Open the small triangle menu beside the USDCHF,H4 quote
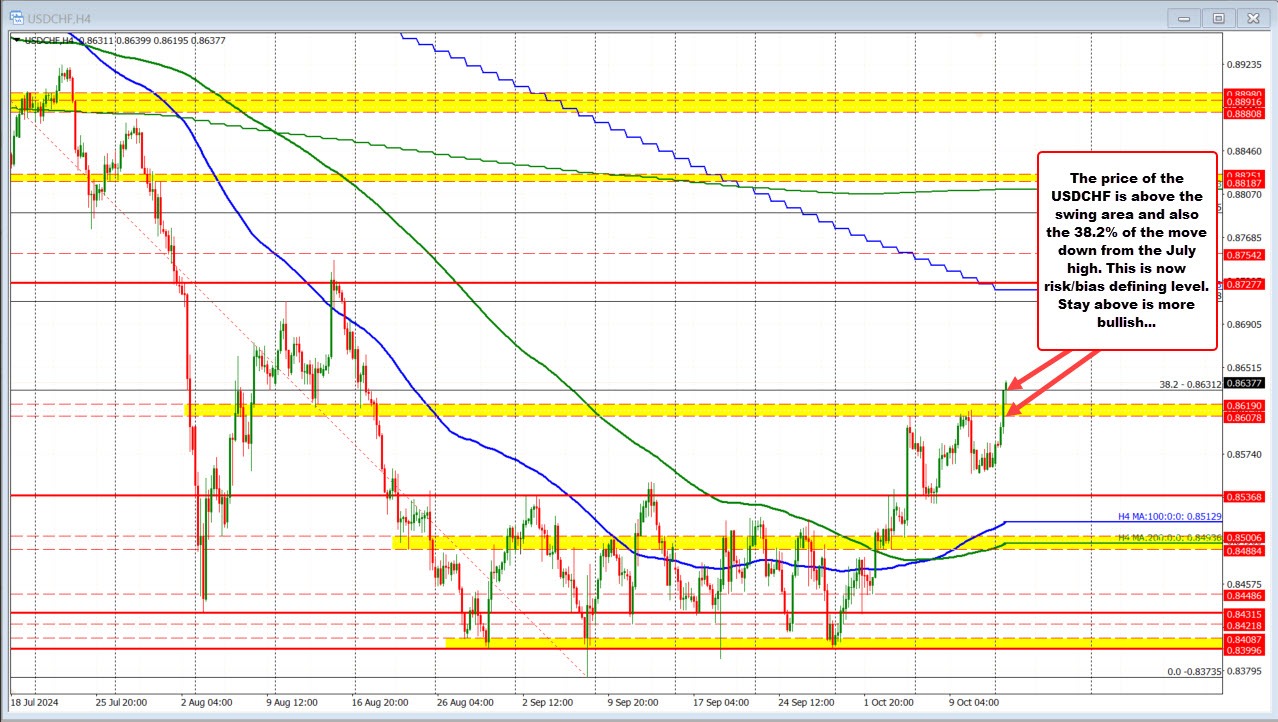Viewport: 1278px width, 722px height. [x=15, y=39]
